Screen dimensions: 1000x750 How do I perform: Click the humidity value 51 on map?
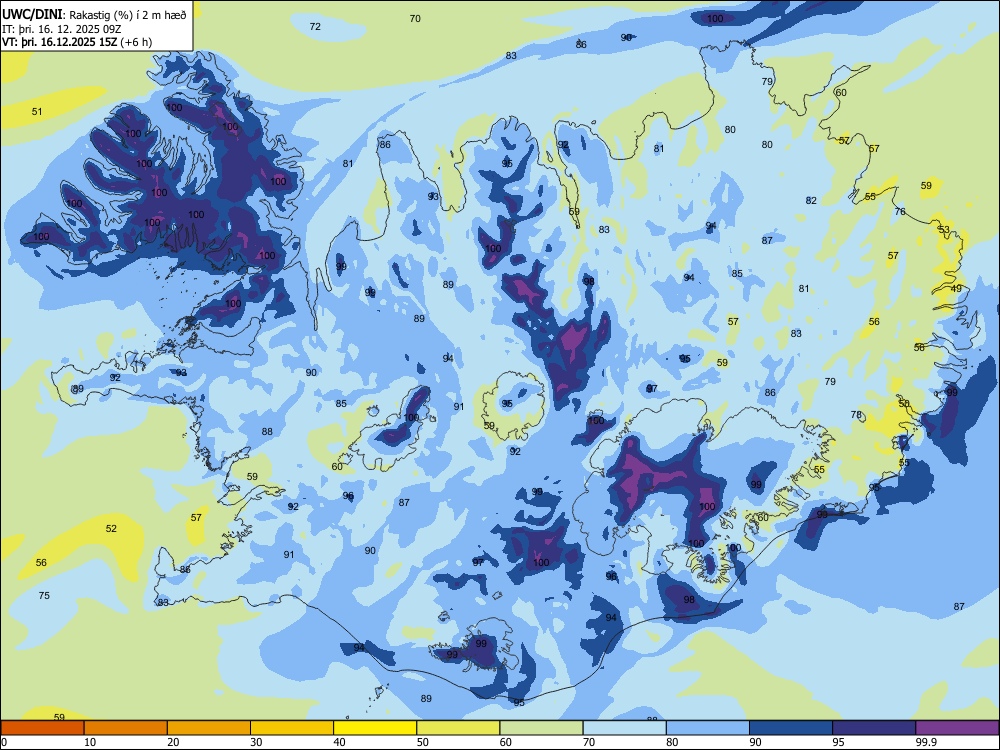(x=37, y=112)
